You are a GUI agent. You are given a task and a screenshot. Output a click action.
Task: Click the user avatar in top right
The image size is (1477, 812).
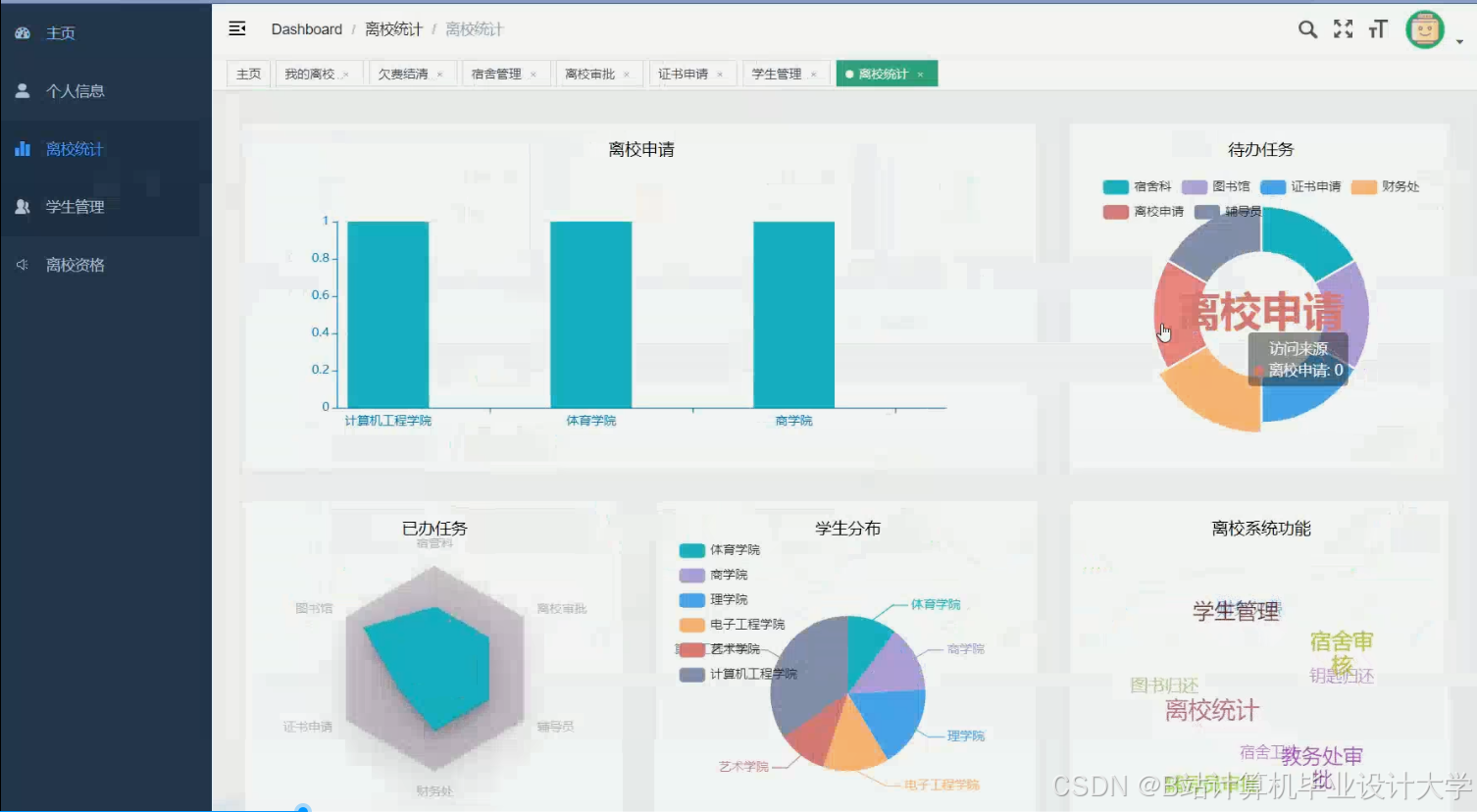point(1423,29)
